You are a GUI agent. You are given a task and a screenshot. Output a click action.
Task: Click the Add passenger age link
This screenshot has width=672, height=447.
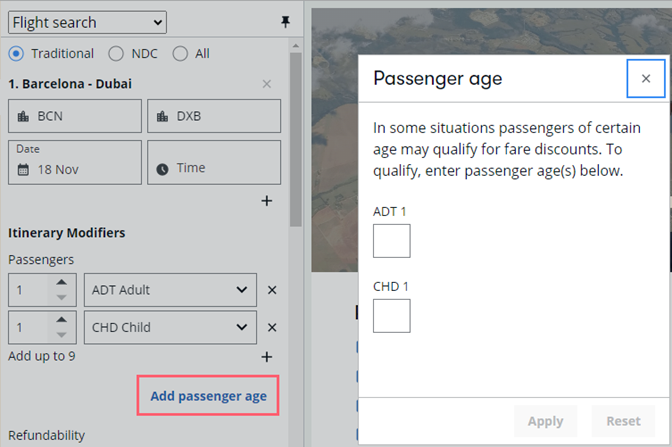[208, 396]
